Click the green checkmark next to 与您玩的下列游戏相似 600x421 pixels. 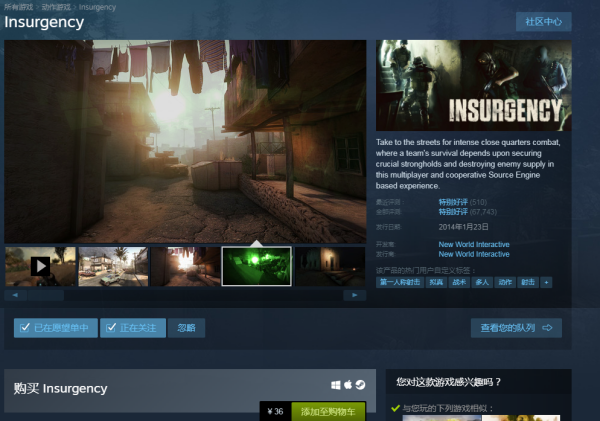[x=396, y=408]
